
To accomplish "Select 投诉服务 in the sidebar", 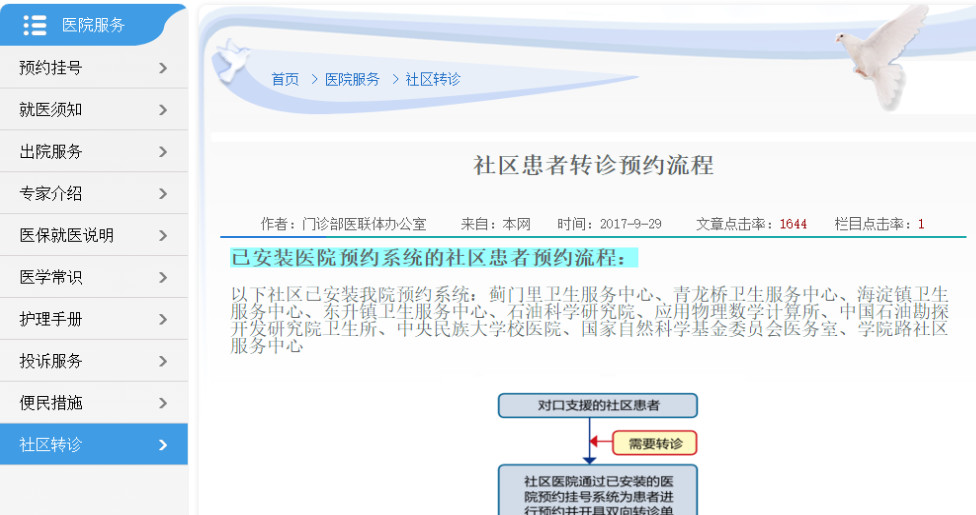I will click(x=94, y=361).
